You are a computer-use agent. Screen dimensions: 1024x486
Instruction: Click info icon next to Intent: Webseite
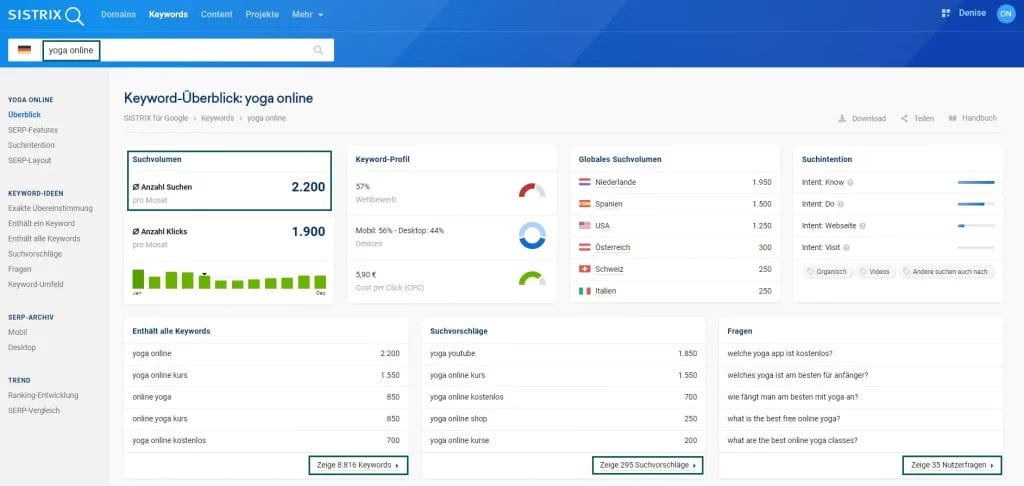(x=863, y=226)
